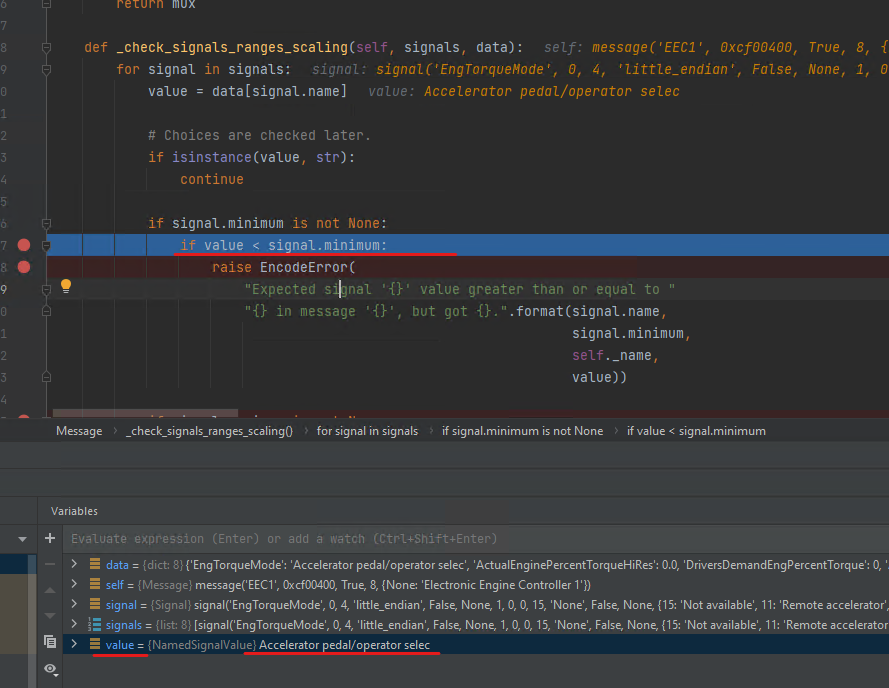Remove selected watch with the minus icon
This screenshot has width=889, height=688.
coord(49,563)
